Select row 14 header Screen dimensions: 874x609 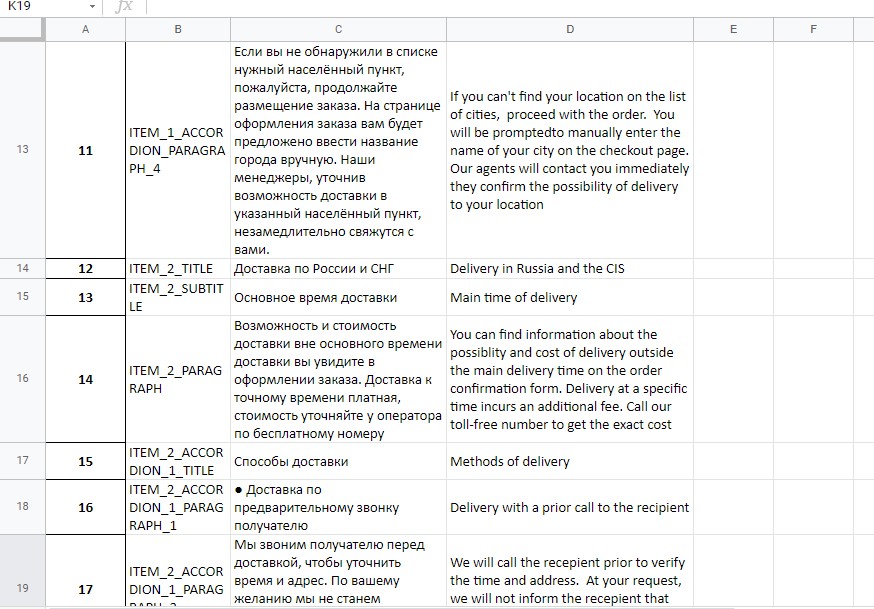point(22,269)
